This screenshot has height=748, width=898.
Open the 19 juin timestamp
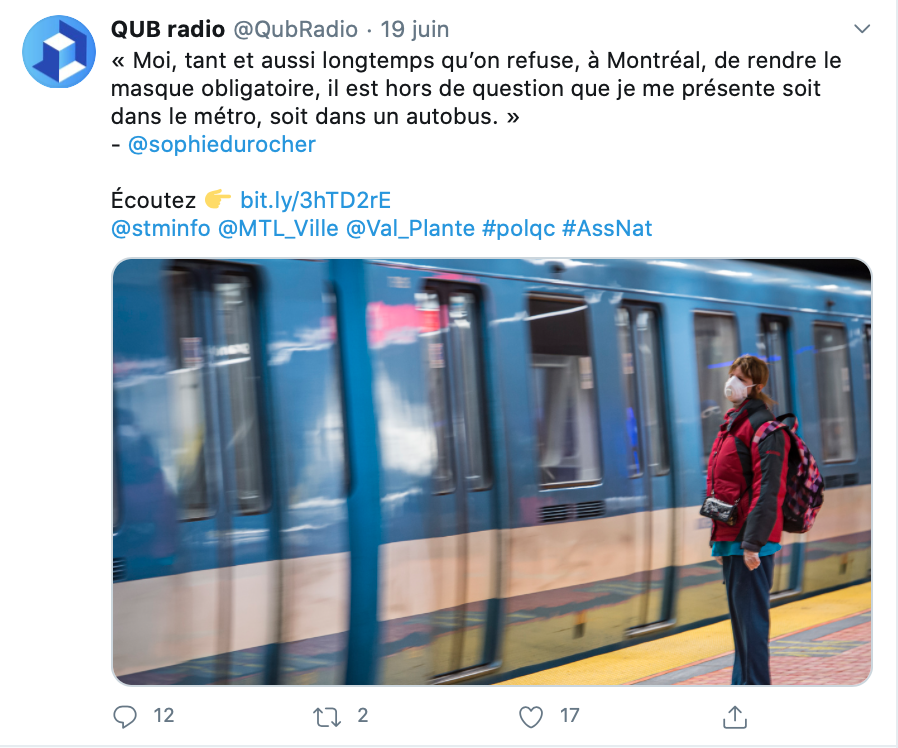[415, 29]
